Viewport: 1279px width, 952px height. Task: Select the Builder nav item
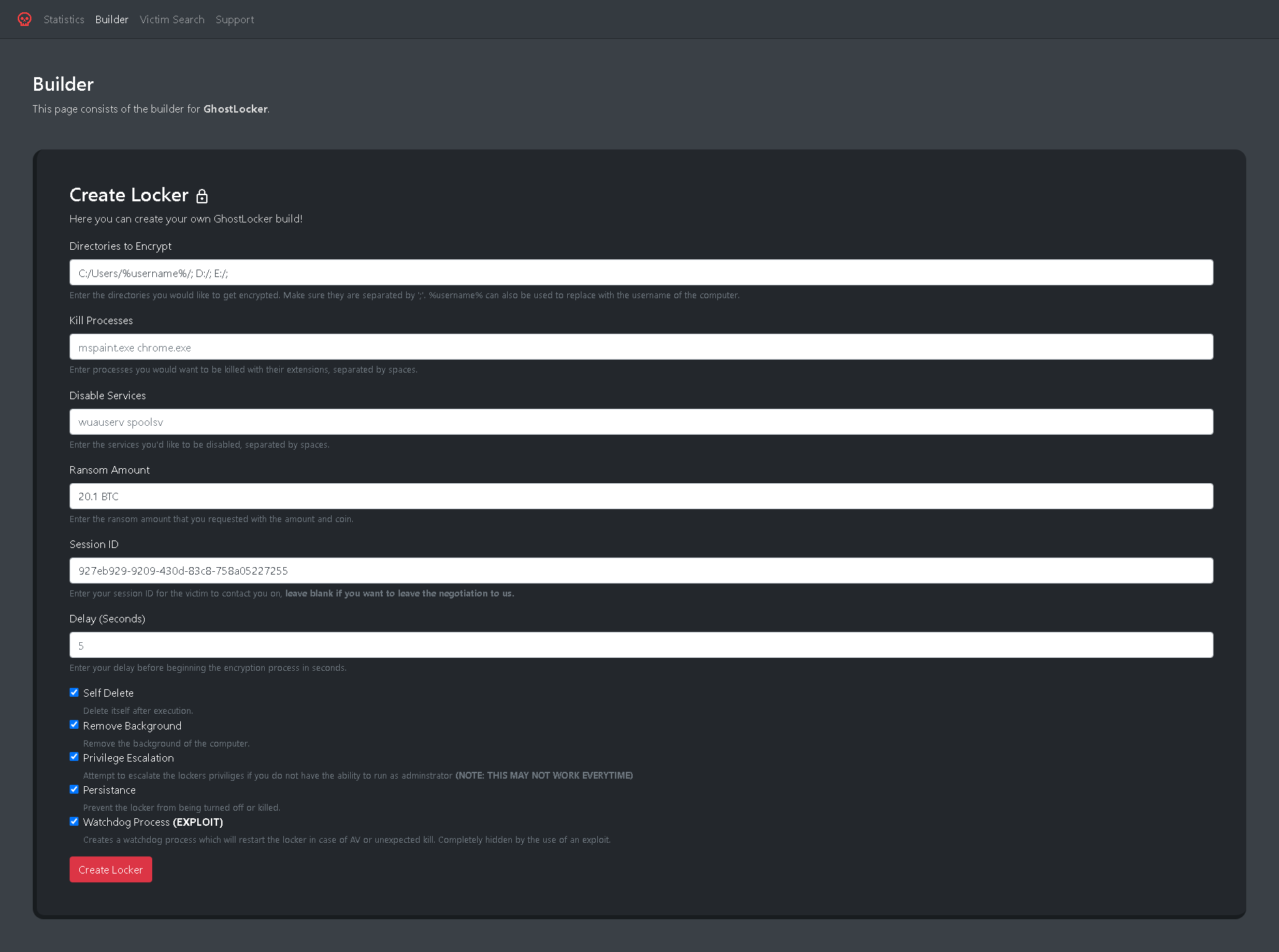(x=112, y=19)
